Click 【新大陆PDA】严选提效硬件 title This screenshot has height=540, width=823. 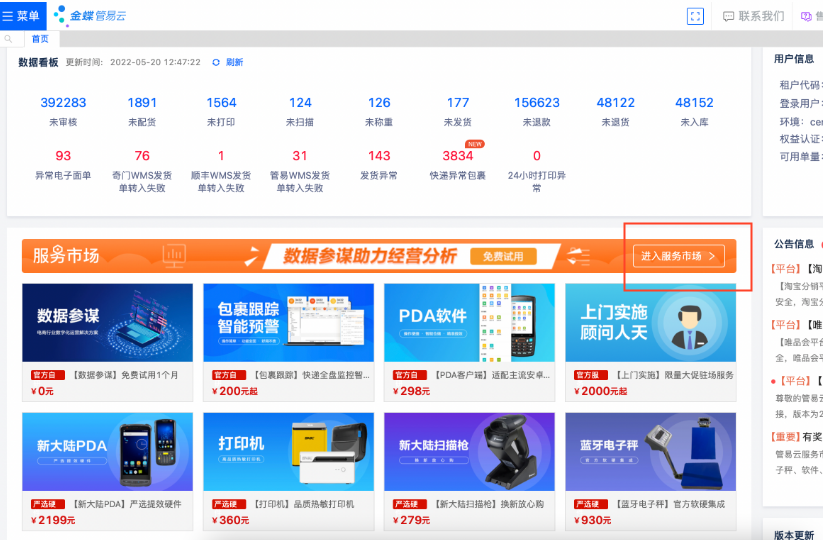click(x=126, y=504)
